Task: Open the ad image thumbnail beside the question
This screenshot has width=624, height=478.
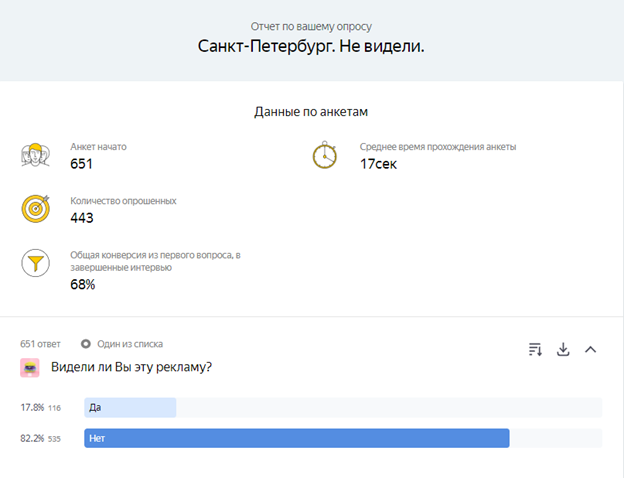Action: pyautogui.click(x=30, y=368)
